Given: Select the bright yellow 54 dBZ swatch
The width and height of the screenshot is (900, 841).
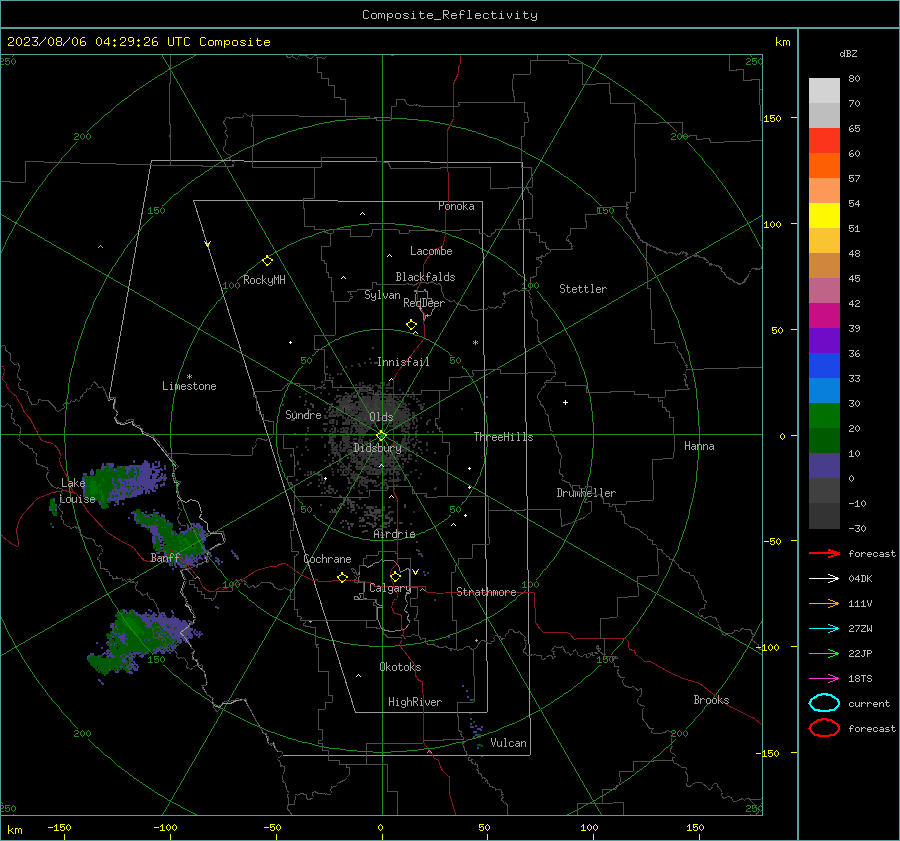Looking at the screenshot, I should [x=824, y=215].
